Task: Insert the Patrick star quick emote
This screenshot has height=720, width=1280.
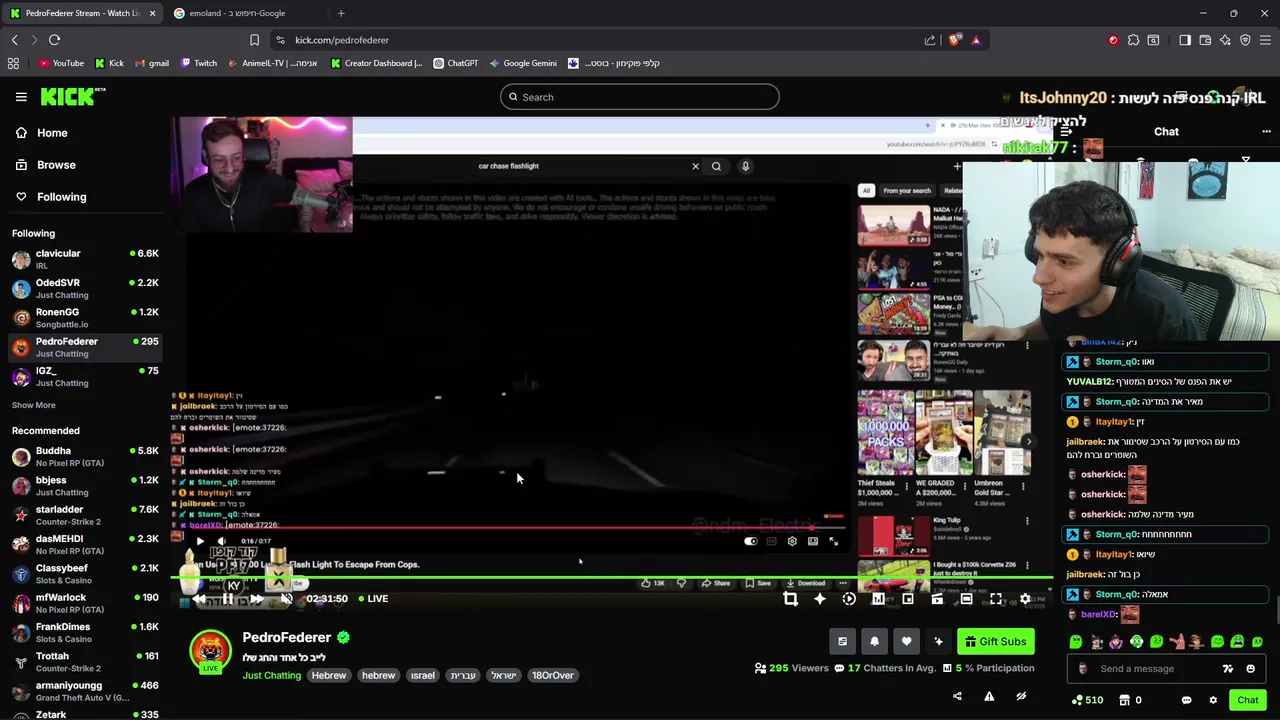Action: click(1176, 642)
